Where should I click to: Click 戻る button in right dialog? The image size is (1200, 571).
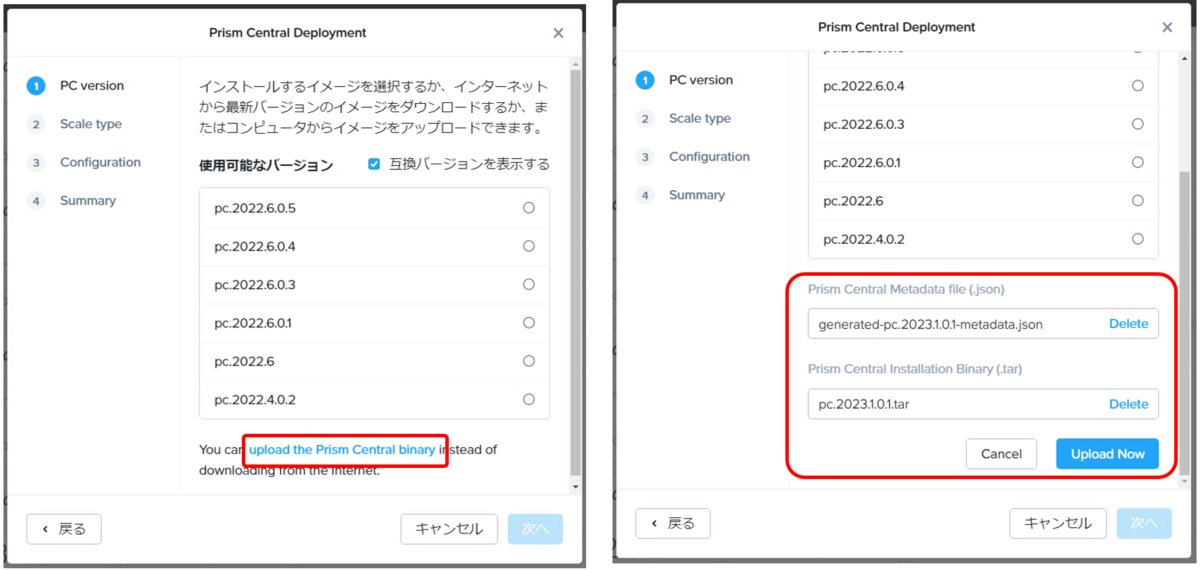(673, 523)
